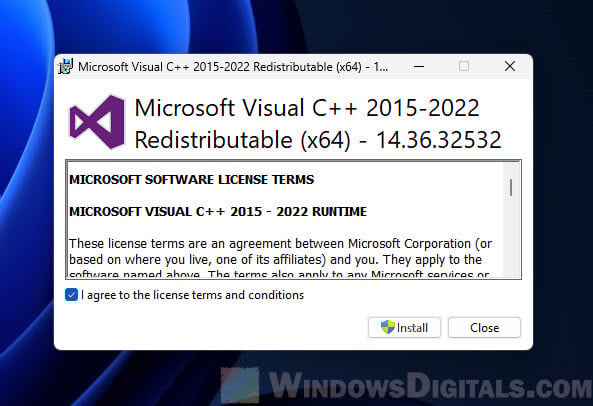This screenshot has height=406, width=593.
Task: Click the Install button with shield icon
Action: point(404,327)
